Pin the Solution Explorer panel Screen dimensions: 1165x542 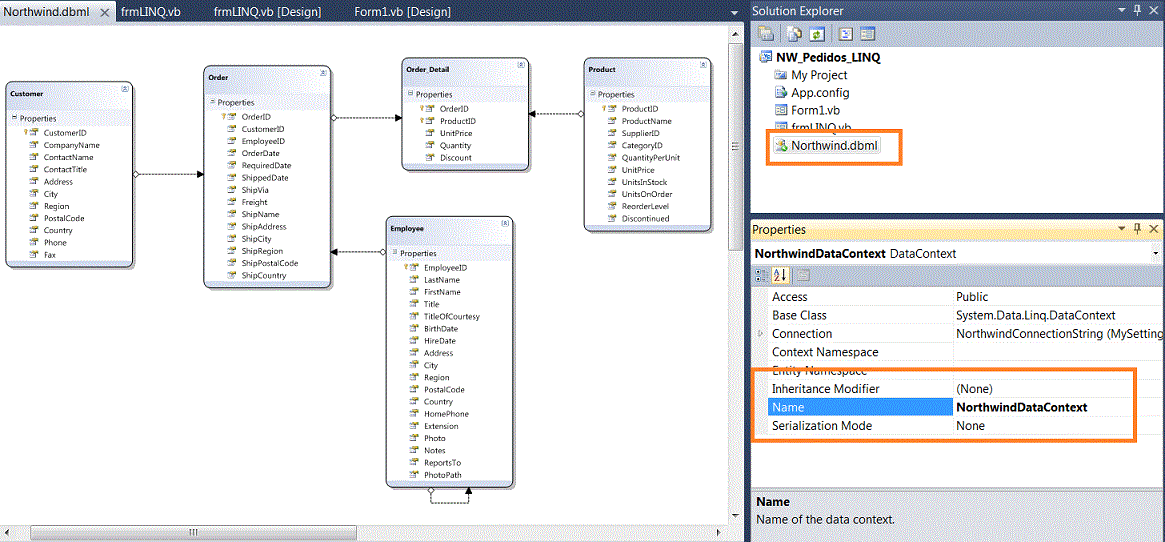1138,10
